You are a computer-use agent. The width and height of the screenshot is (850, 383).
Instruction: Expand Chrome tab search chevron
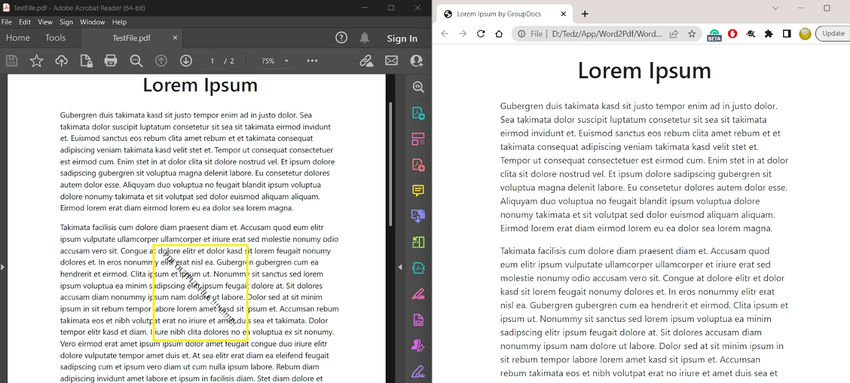(x=775, y=8)
